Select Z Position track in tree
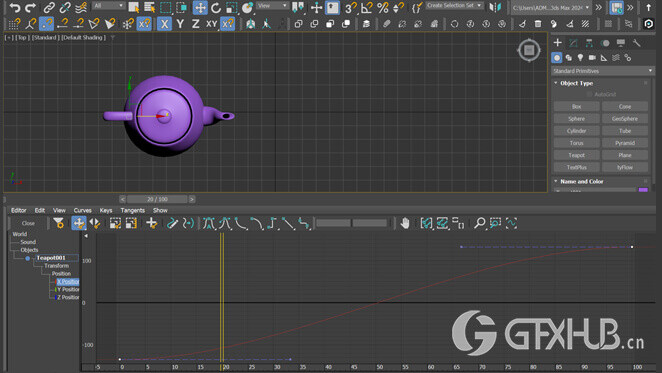The width and height of the screenshot is (662, 373). tap(68, 297)
